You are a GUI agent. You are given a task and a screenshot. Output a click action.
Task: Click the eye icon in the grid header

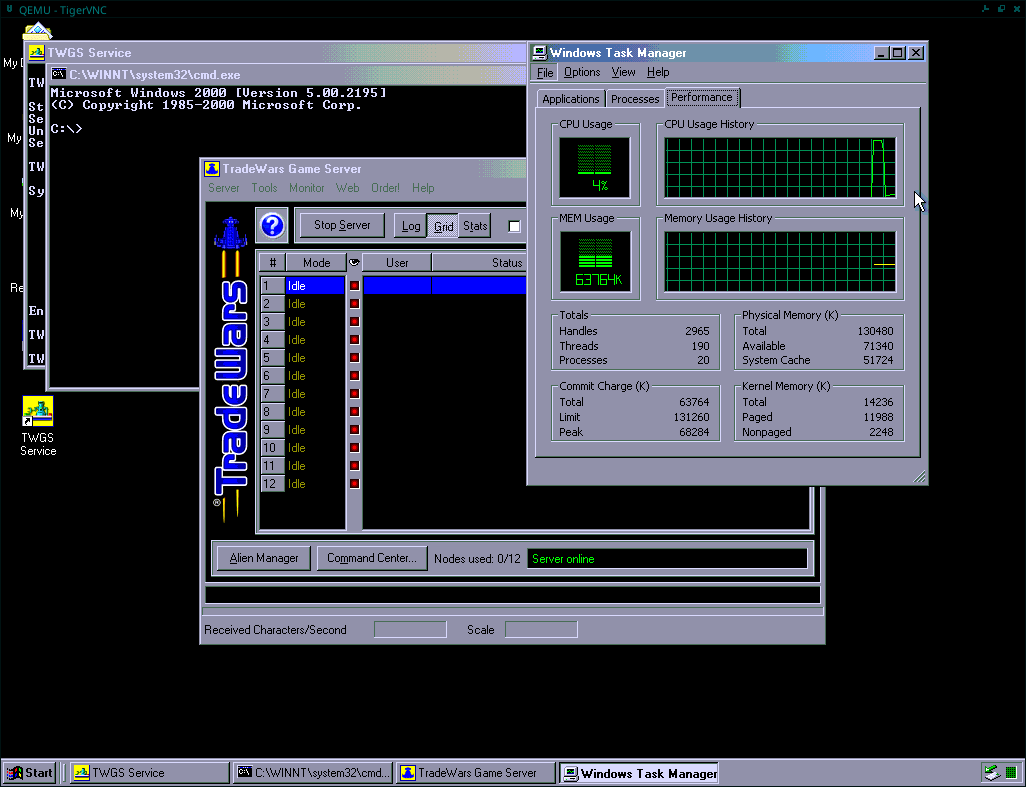click(x=354, y=262)
